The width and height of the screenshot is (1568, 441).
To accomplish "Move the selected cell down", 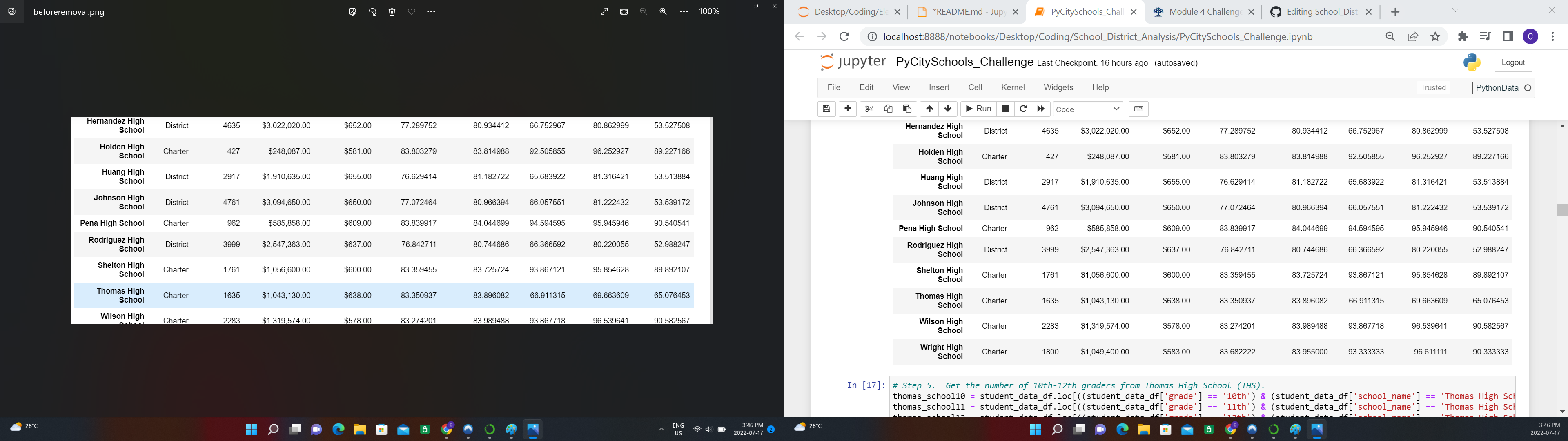I will point(948,109).
